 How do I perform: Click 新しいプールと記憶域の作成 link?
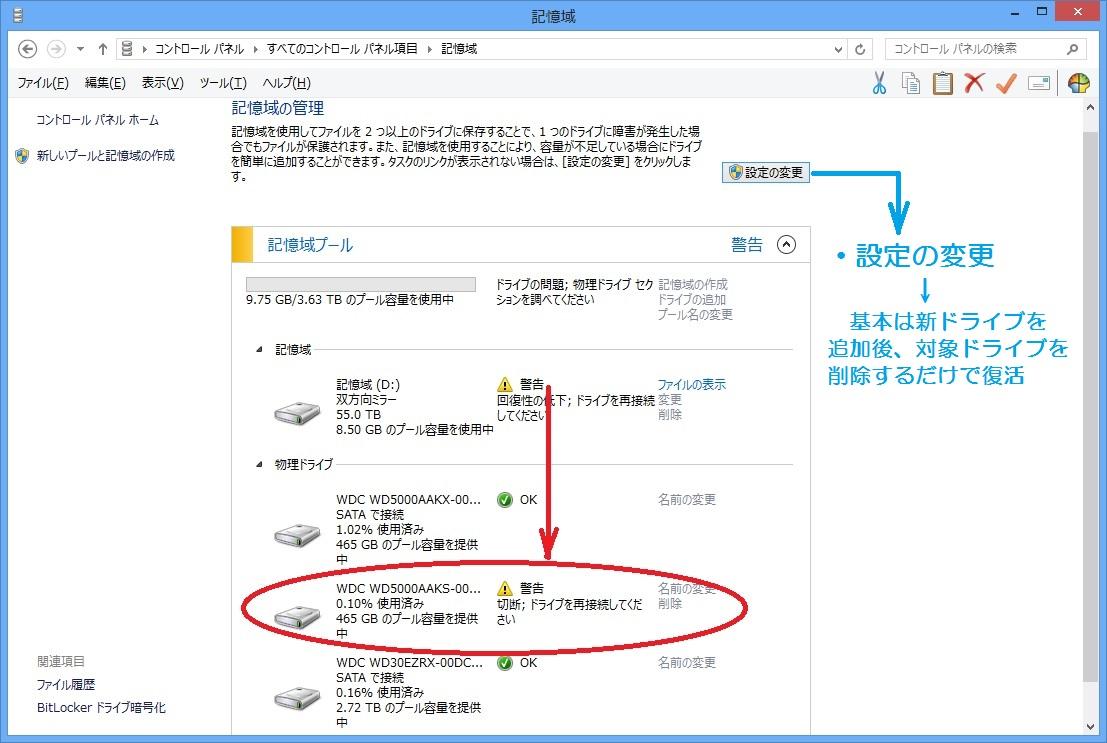106,155
